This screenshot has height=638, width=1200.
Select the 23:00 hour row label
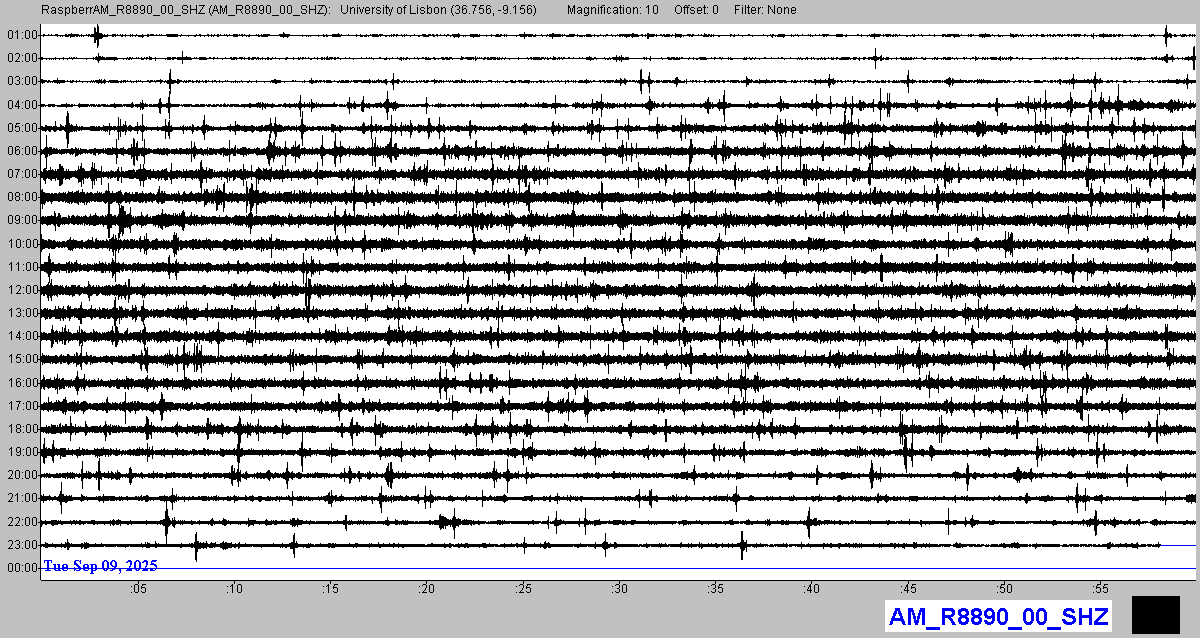(x=21, y=545)
